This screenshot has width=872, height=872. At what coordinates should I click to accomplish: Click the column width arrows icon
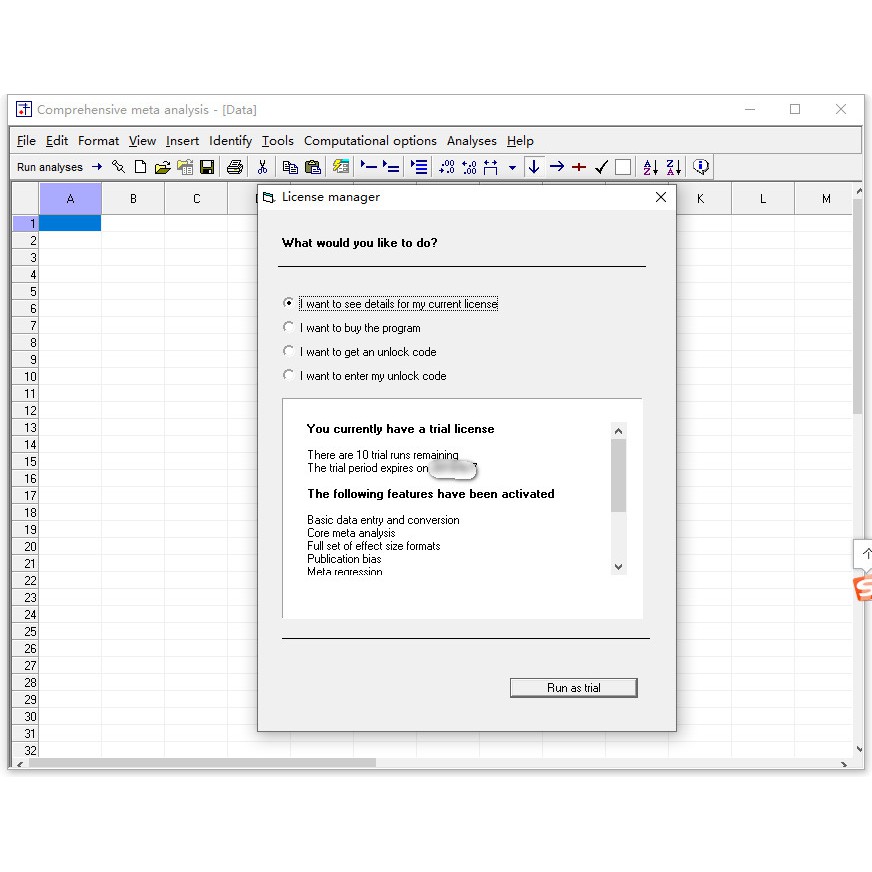point(490,167)
